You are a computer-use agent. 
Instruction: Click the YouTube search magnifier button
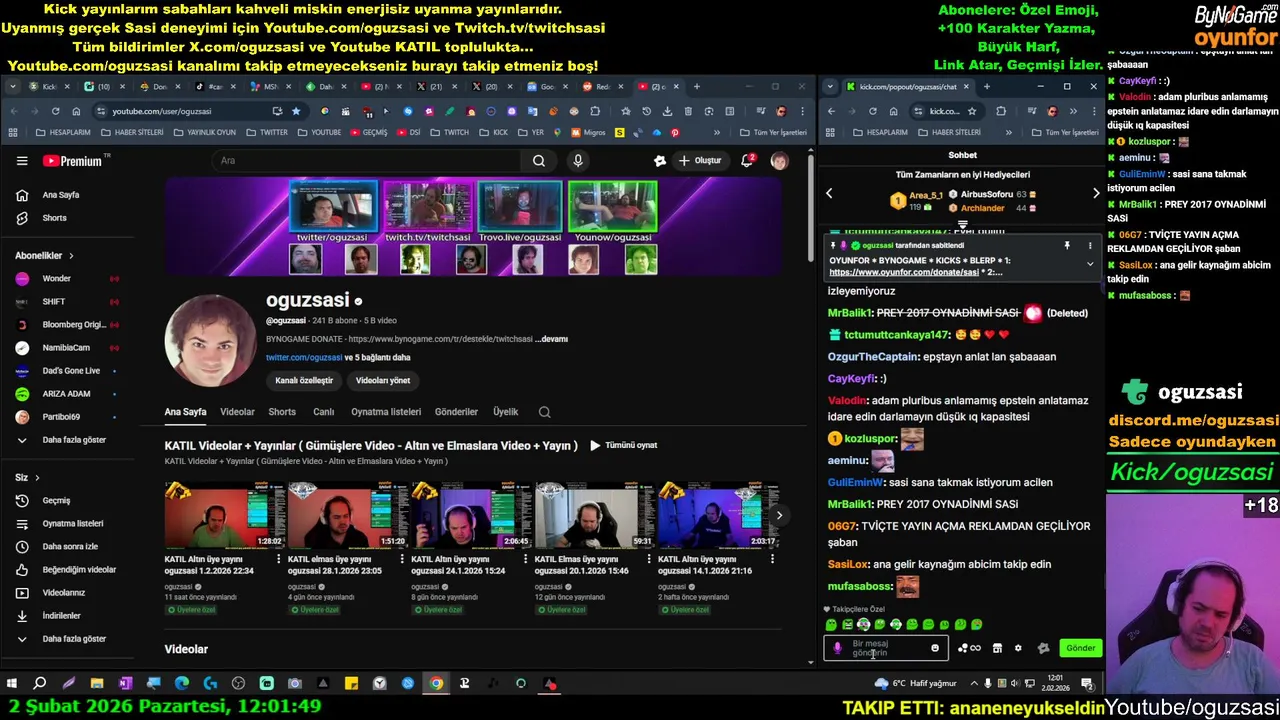click(x=539, y=161)
